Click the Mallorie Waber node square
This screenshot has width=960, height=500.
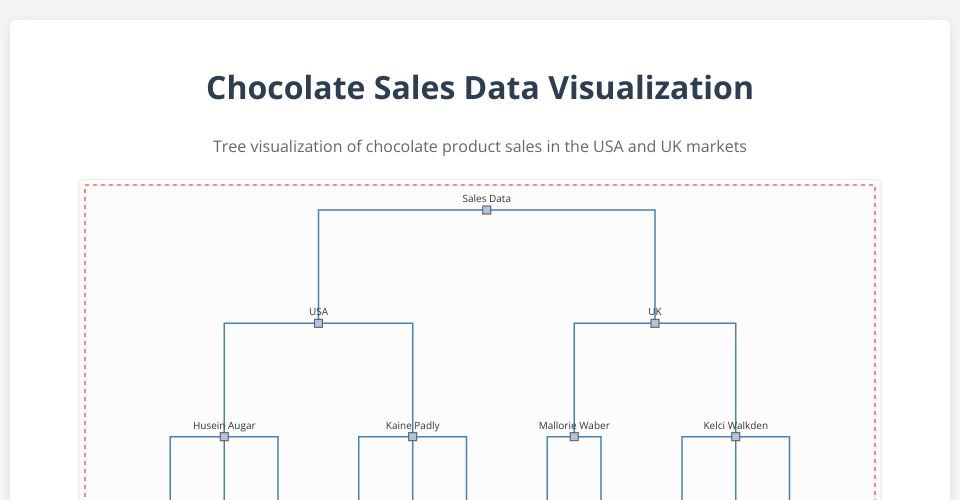click(574, 437)
